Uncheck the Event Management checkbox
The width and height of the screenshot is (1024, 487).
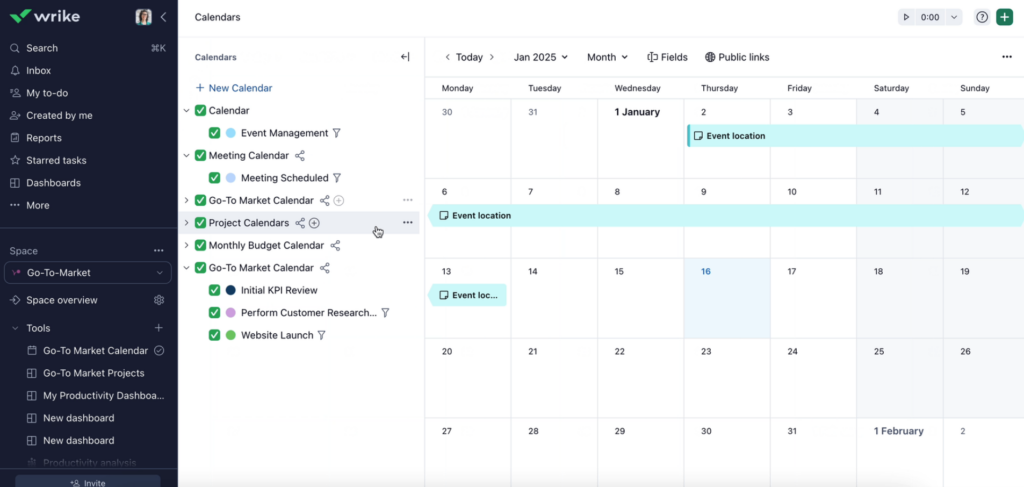(214, 133)
